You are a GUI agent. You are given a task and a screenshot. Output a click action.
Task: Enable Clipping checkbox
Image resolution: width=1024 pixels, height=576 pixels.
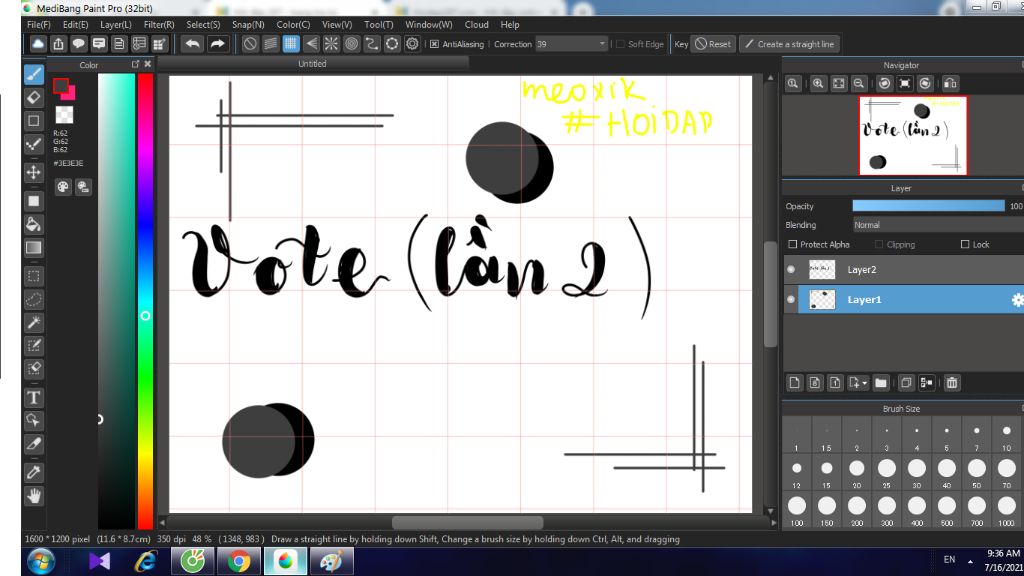[x=879, y=244]
